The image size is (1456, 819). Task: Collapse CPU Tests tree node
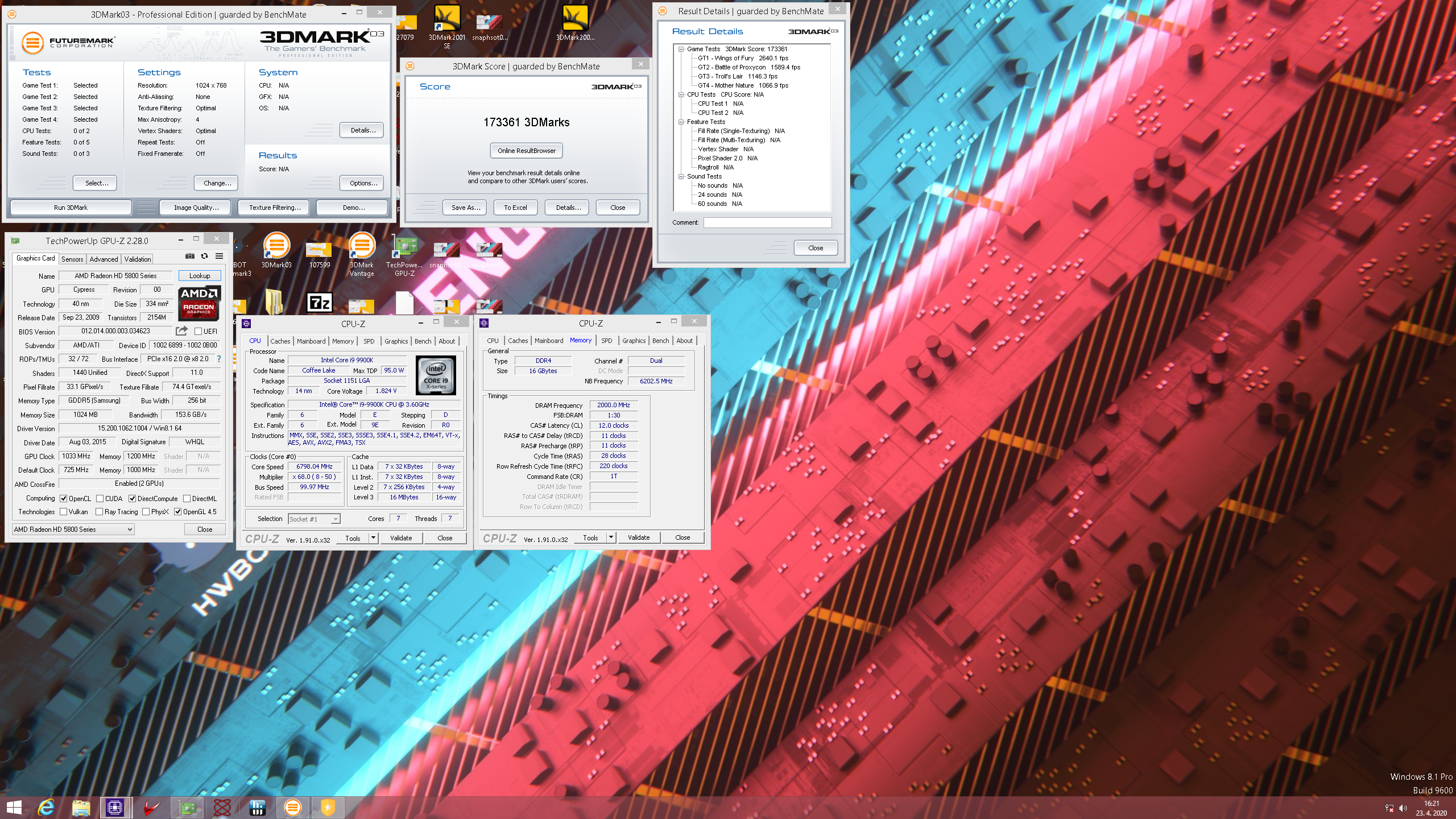point(681,94)
